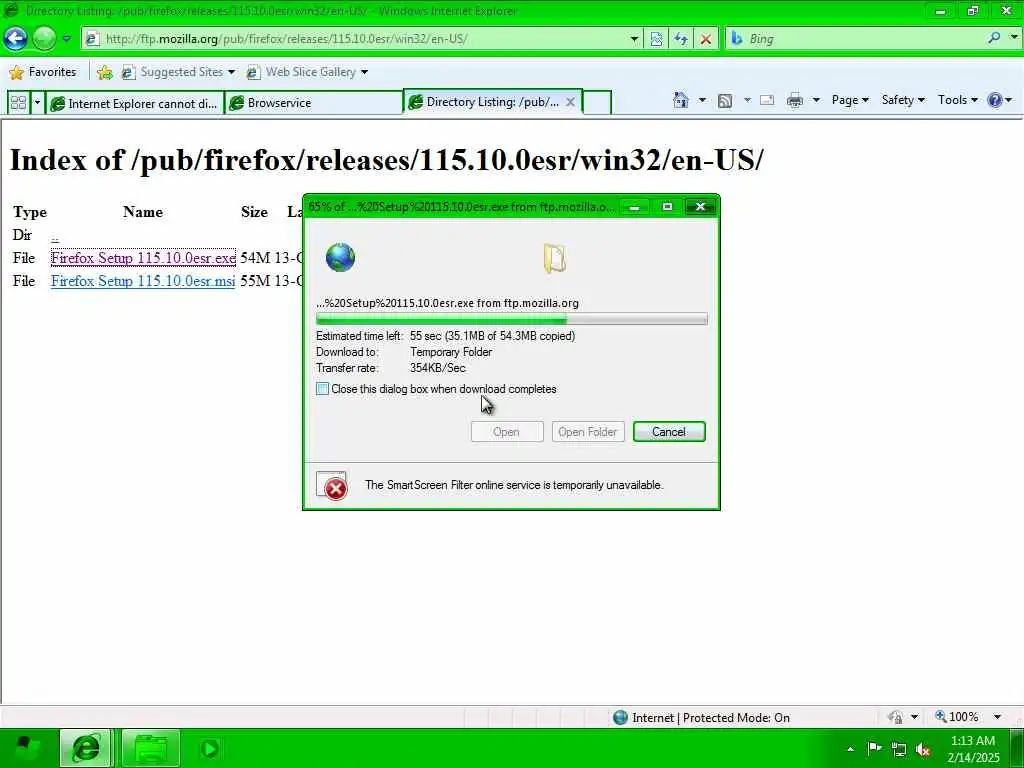Click the zoom level 100% button
1024x768 pixels.
957,716
